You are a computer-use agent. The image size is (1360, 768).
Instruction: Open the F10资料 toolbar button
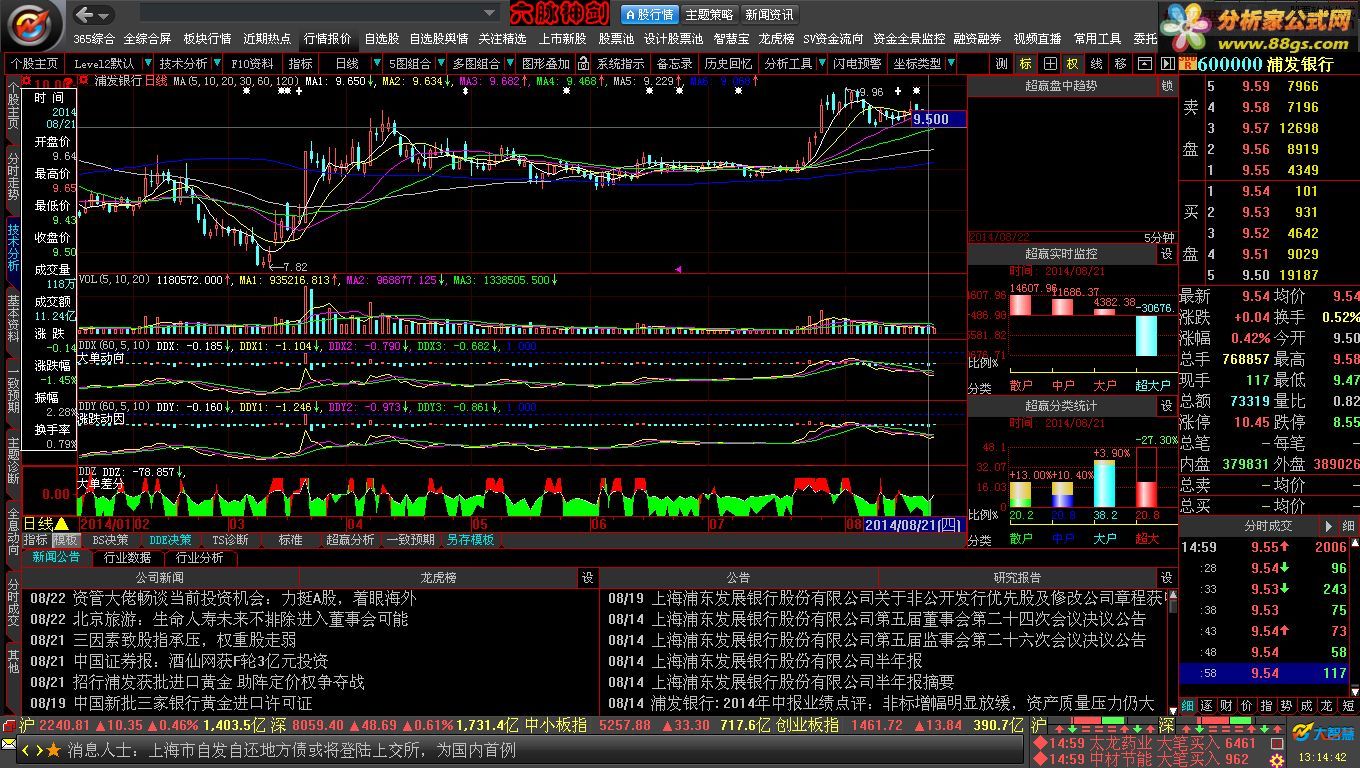[252, 63]
